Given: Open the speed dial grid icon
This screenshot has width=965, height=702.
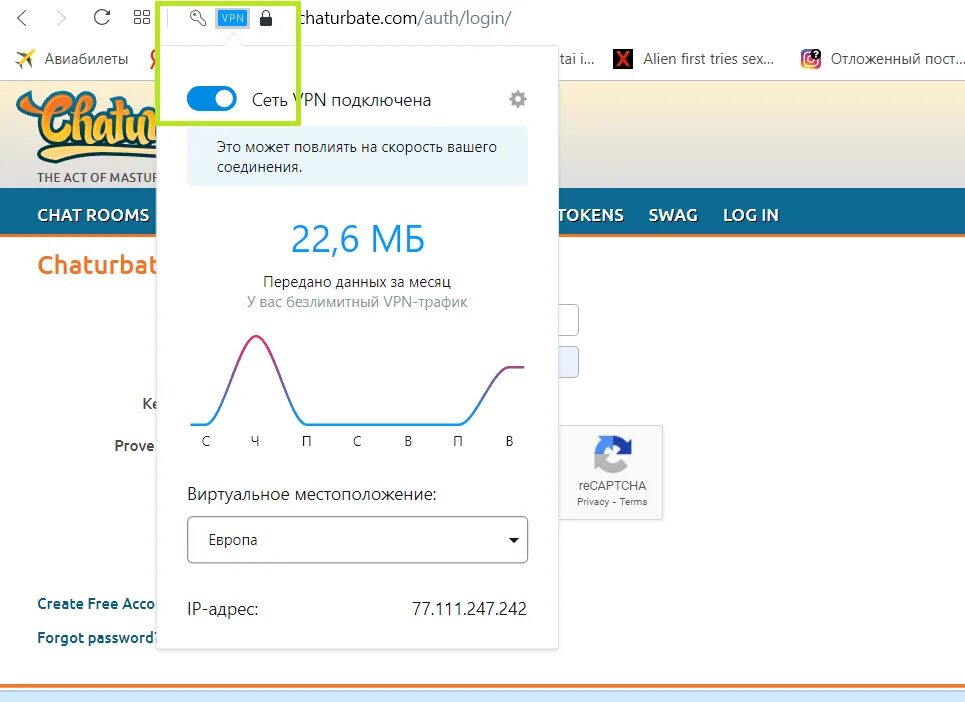Looking at the screenshot, I should pyautogui.click(x=142, y=18).
